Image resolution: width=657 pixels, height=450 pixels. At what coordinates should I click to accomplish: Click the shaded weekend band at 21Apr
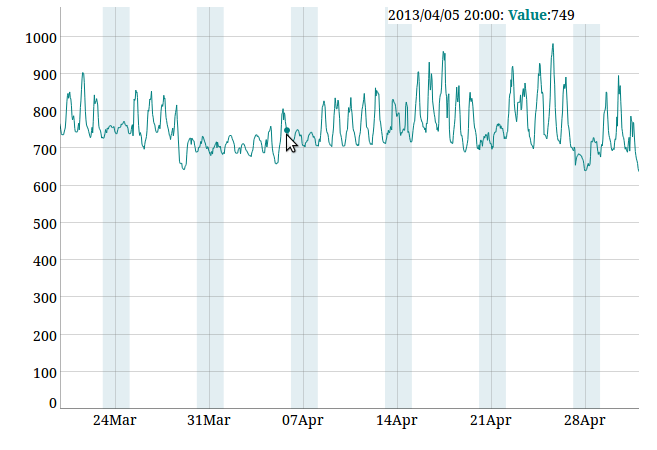coord(492,216)
